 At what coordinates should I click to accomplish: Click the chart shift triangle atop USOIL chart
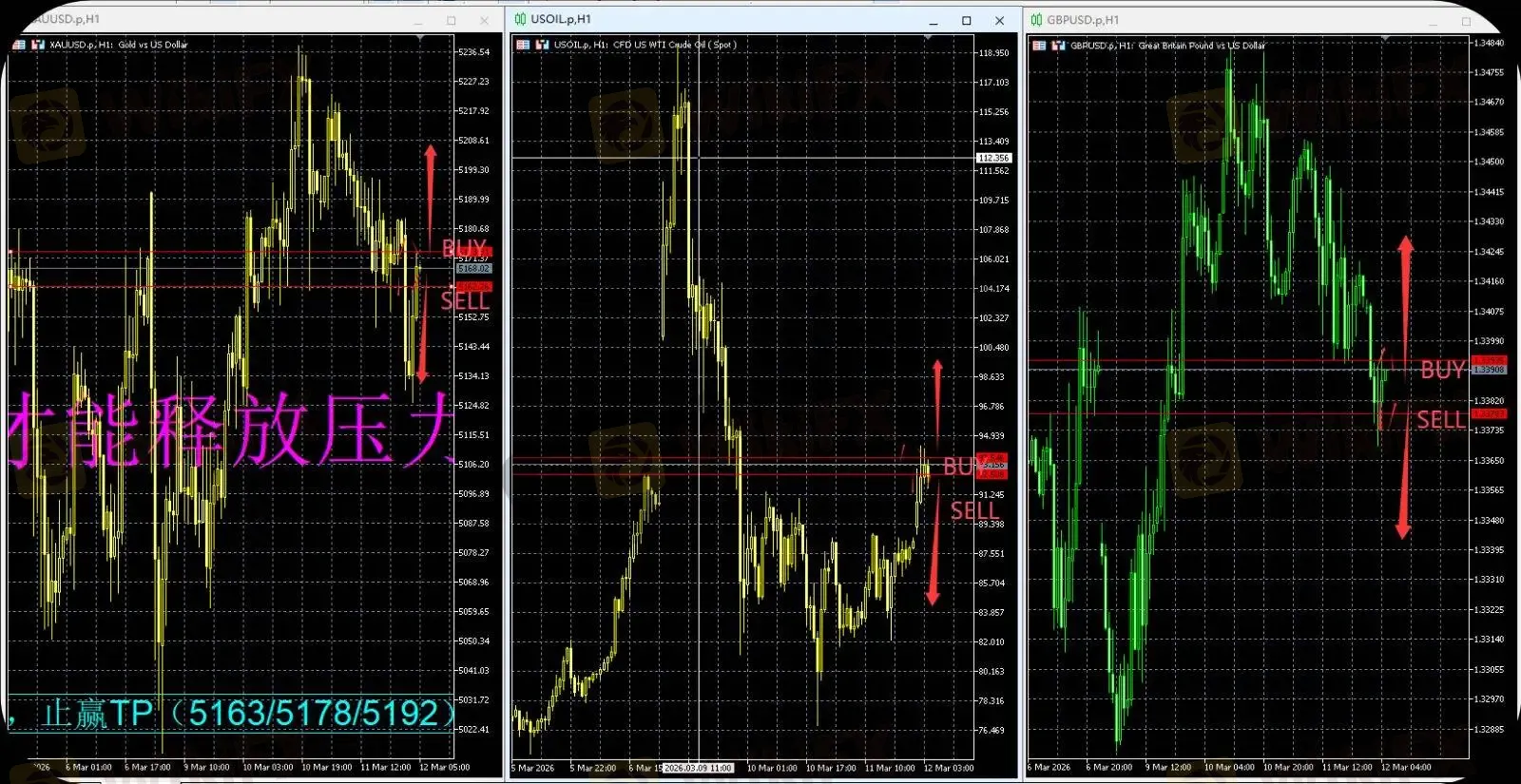[928, 38]
